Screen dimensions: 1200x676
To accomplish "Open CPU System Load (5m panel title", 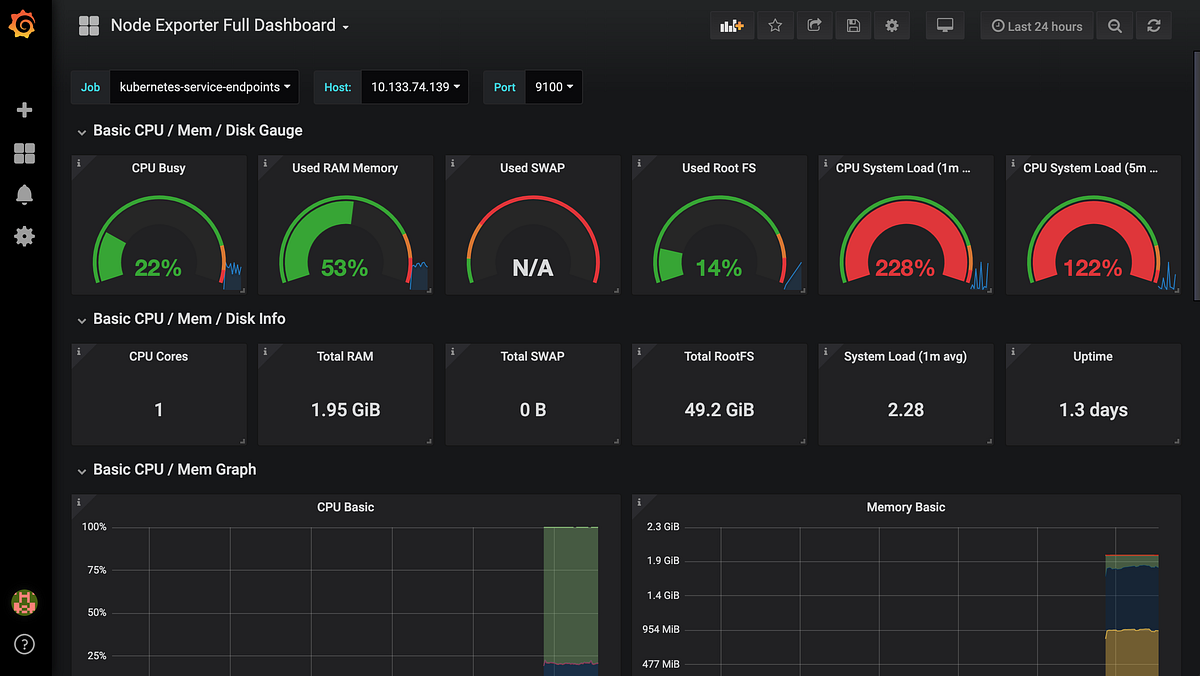I will point(1091,168).
